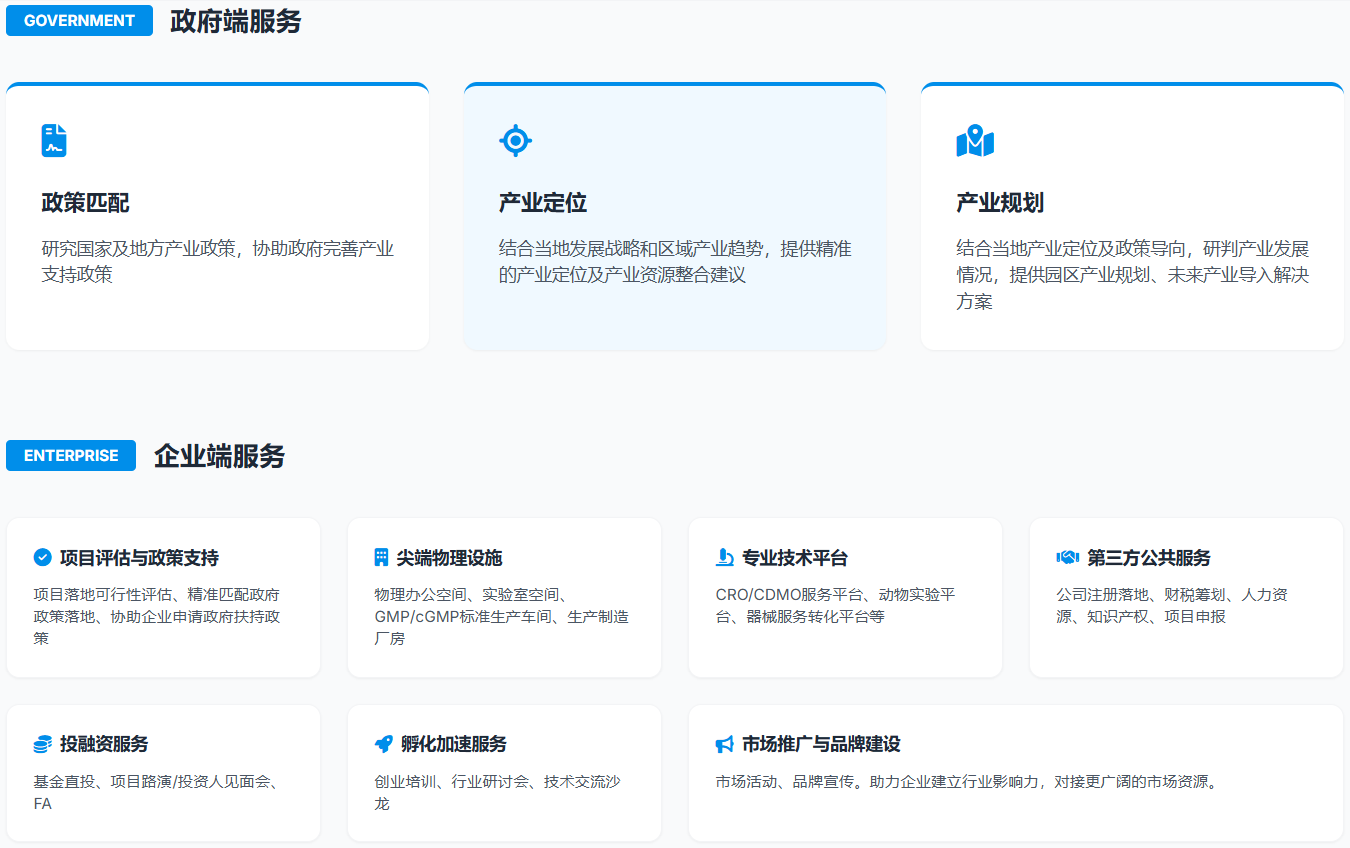Viewport: 1350px width, 848px height.
Task: Click the document icon above 政策匹配
Action: pos(54,141)
